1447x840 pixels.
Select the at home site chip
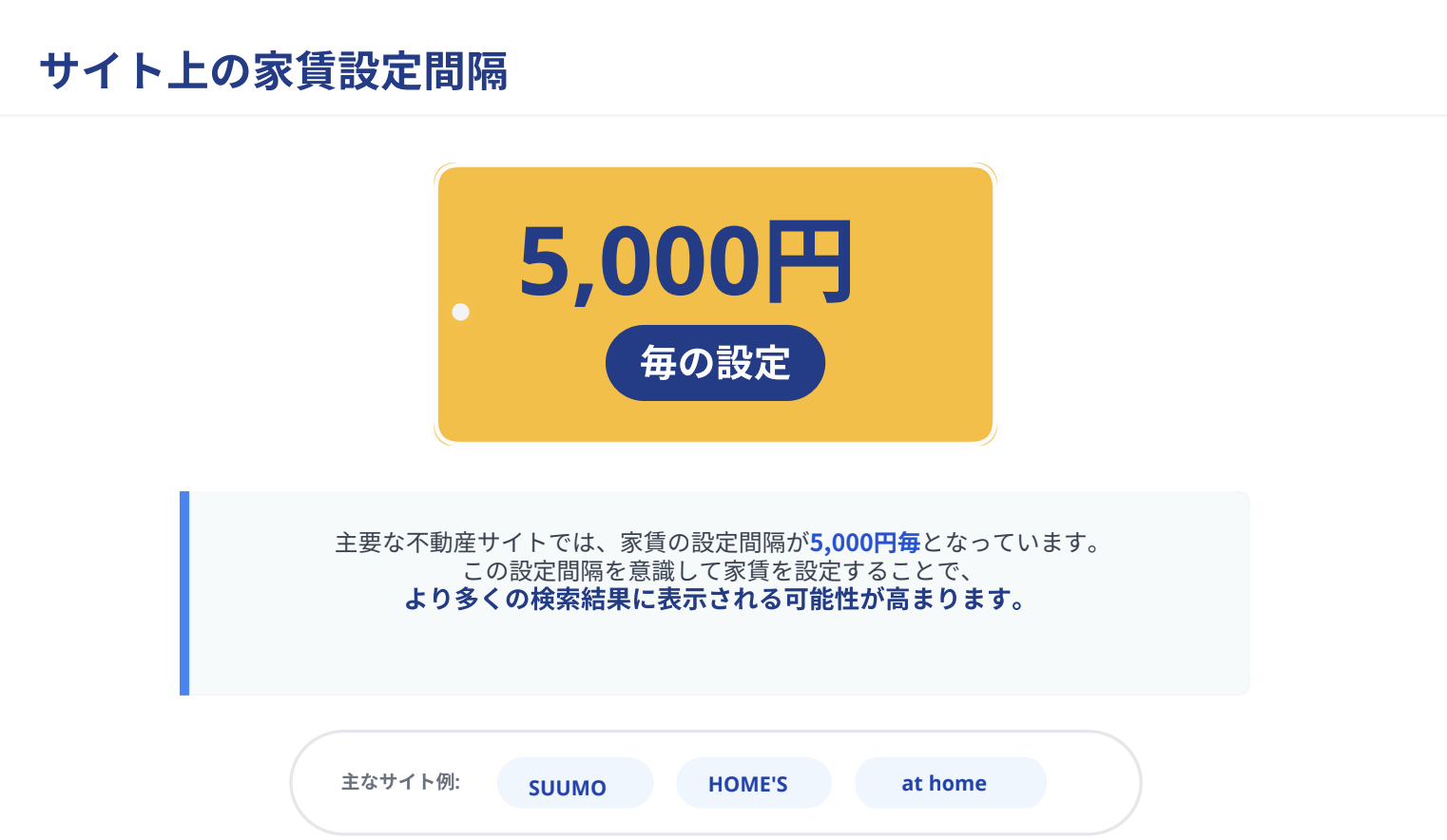click(950, 784)
